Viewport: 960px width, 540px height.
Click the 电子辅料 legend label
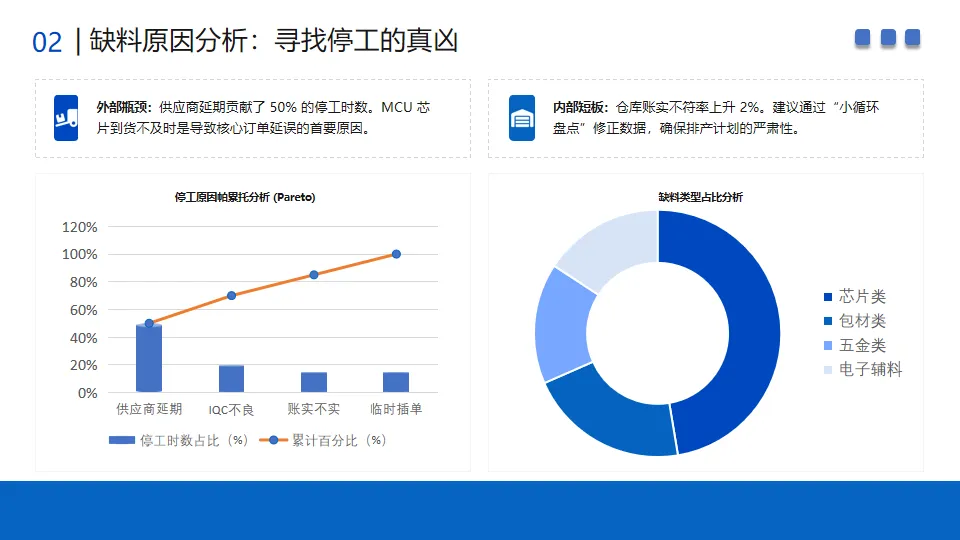click(870, 369)
